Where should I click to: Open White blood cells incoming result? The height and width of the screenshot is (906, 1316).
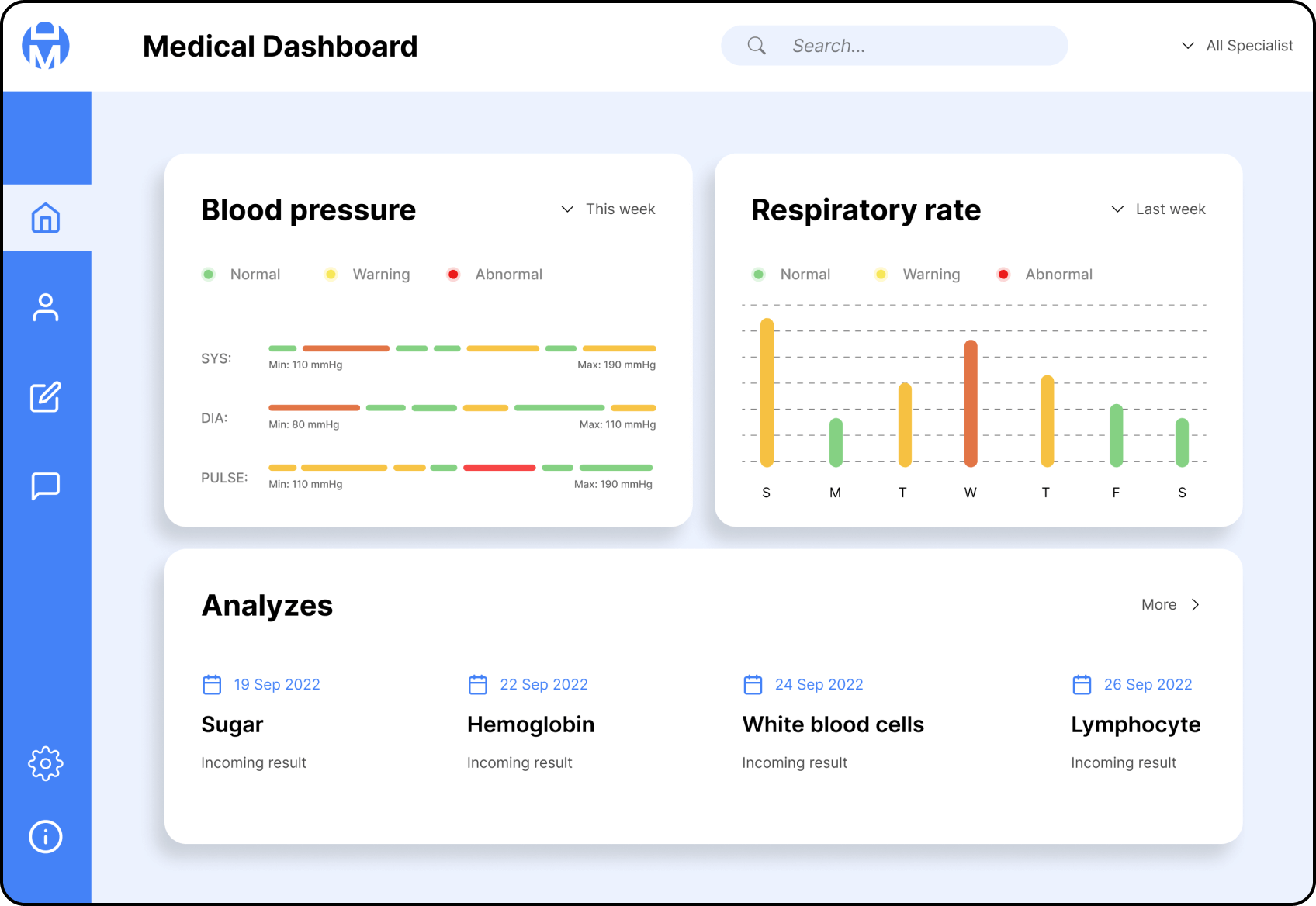point(795,762)
